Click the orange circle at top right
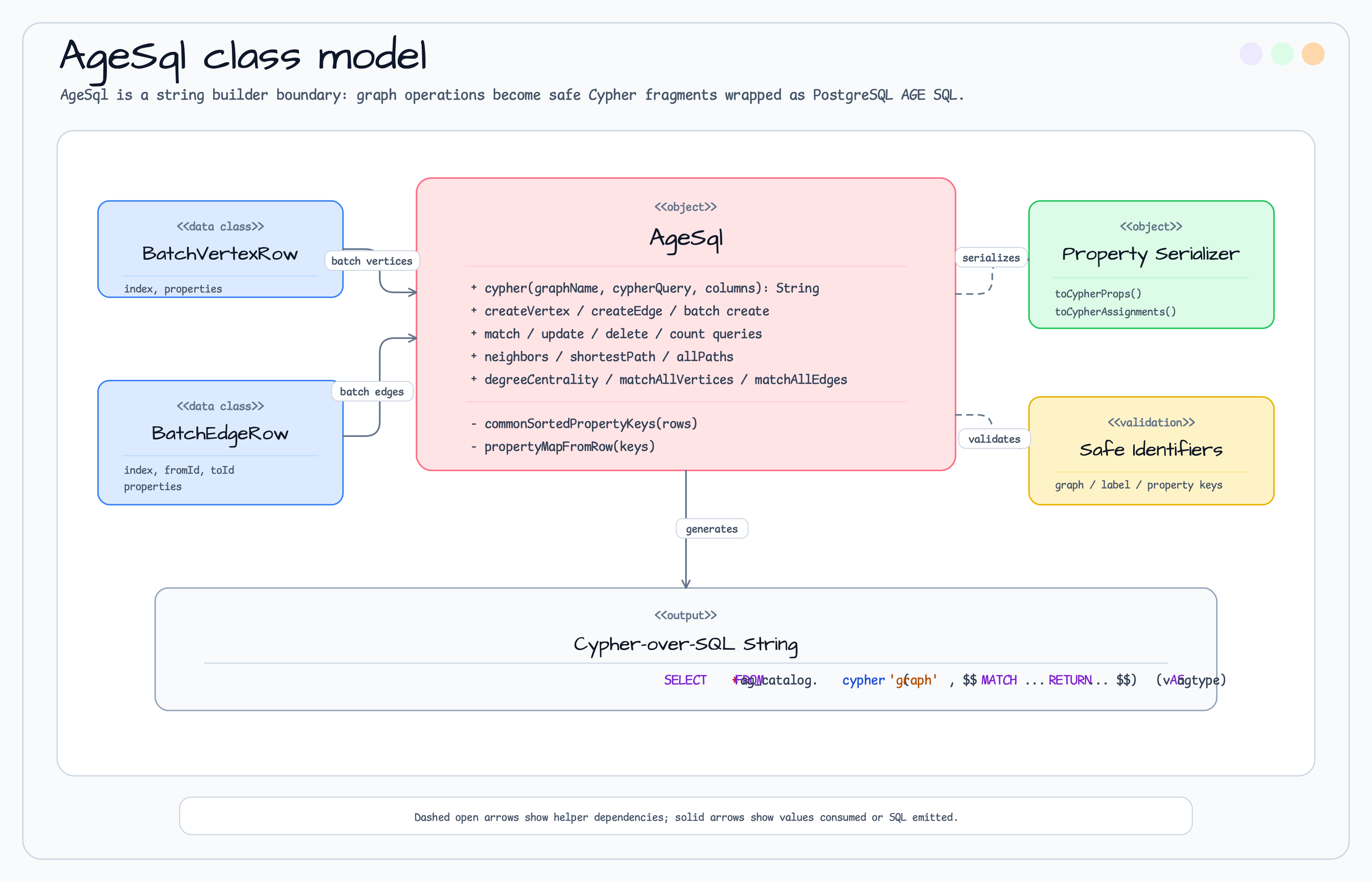The image size is (1372, 882). click(1312, 54)
